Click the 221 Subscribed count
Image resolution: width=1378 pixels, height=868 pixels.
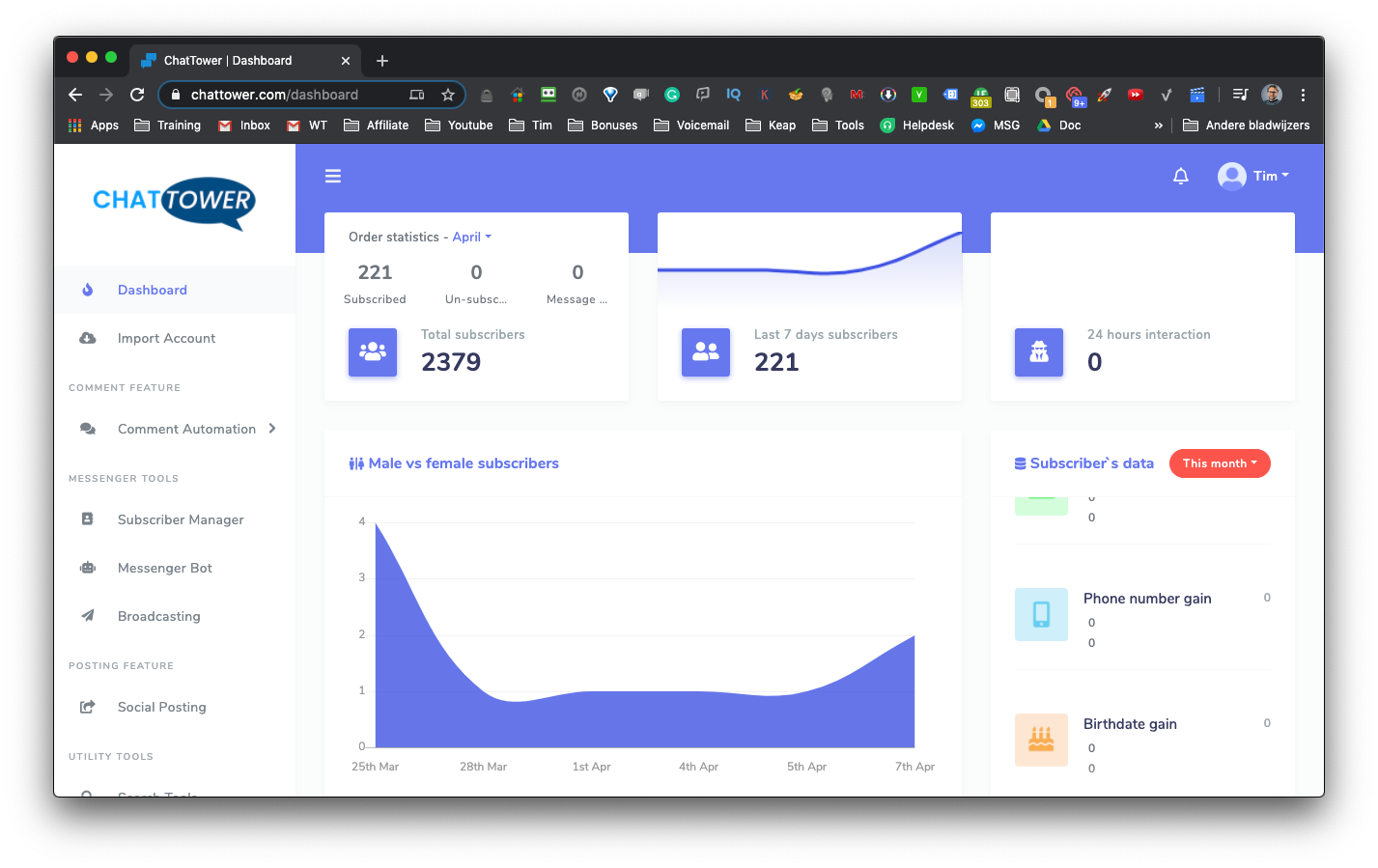(375, 272)
